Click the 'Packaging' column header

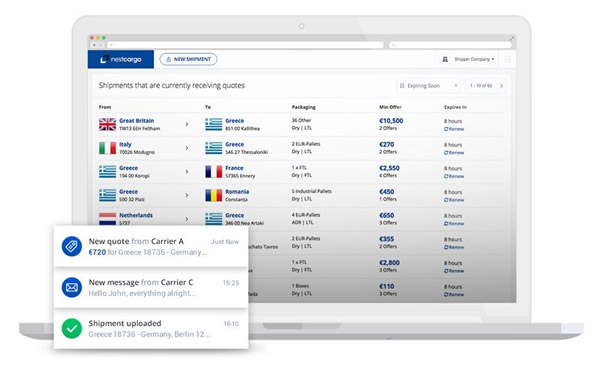303,107
